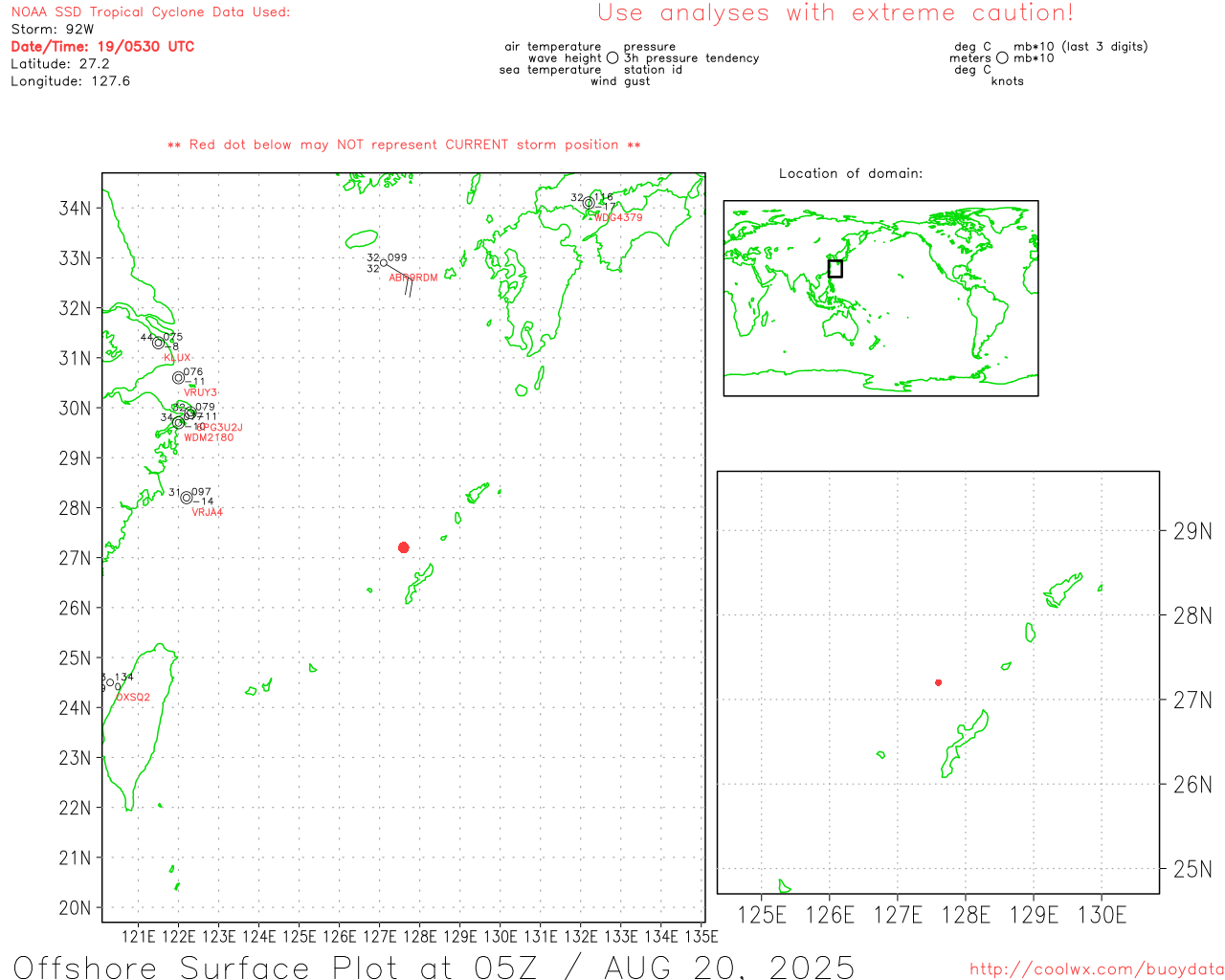Click the '29N' label on the inset map
1225x980 pixels.
pos(1192,531)
